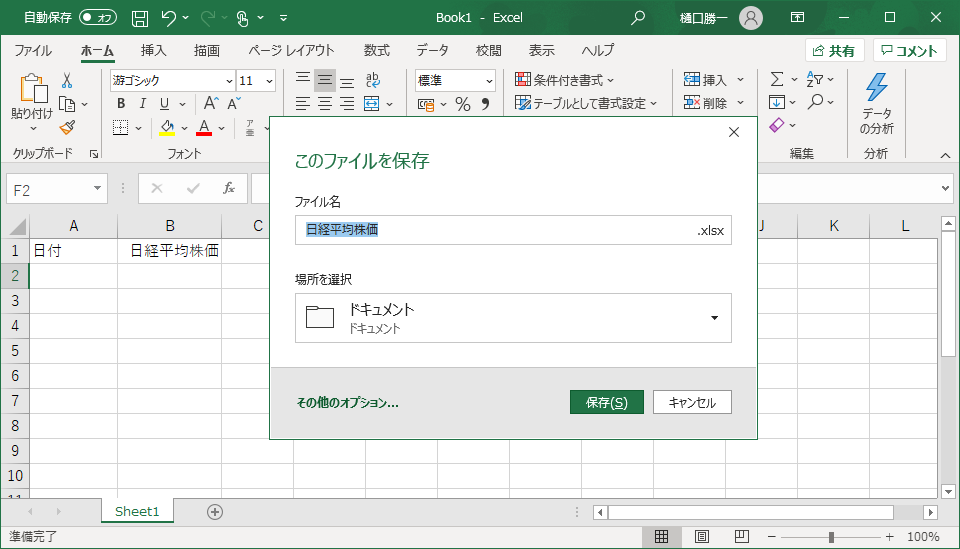
Task: Cut selection with scissors icon
Action: 67,80
